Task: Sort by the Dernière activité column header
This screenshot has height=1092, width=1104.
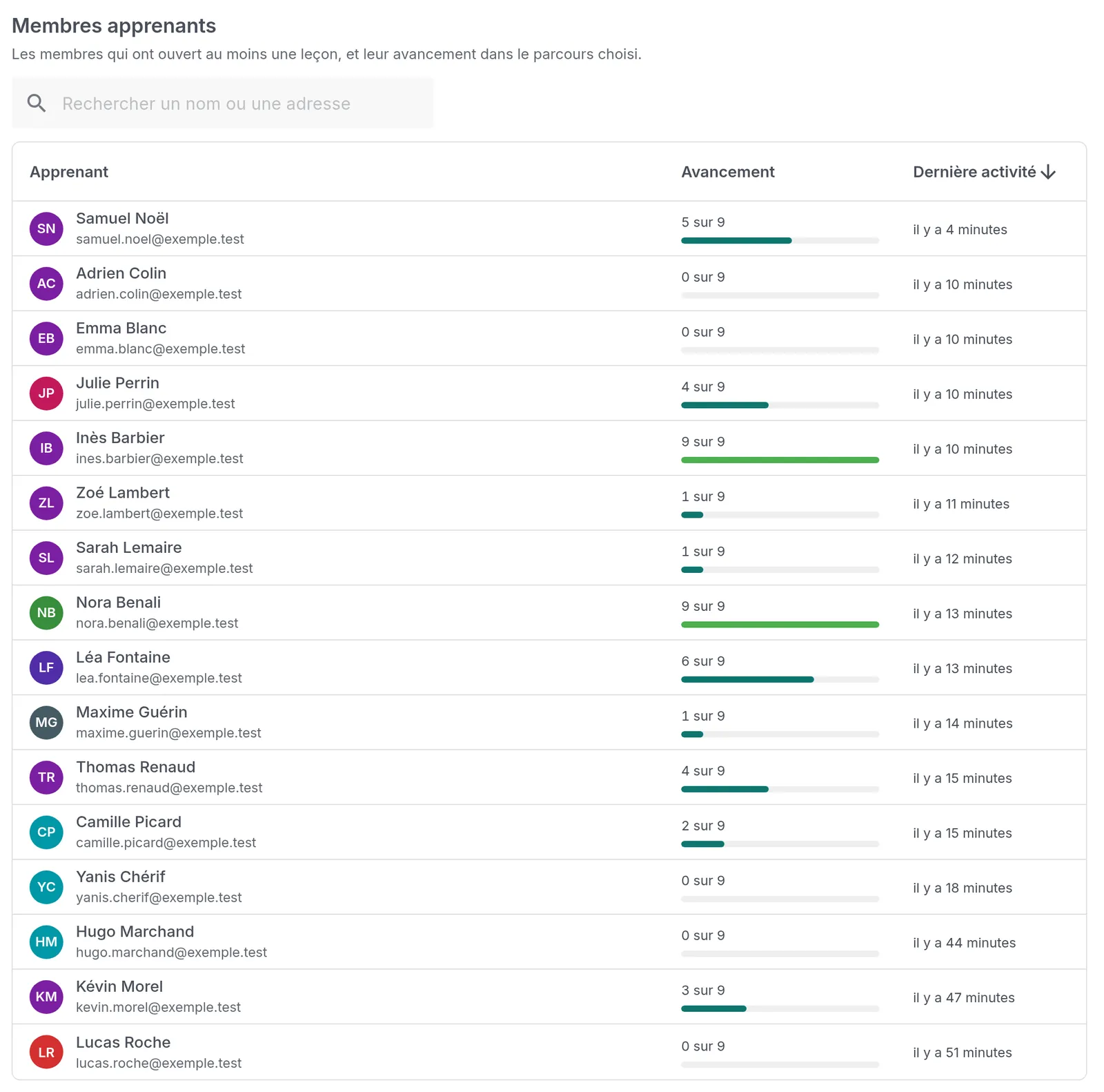Action: [984, 172]
